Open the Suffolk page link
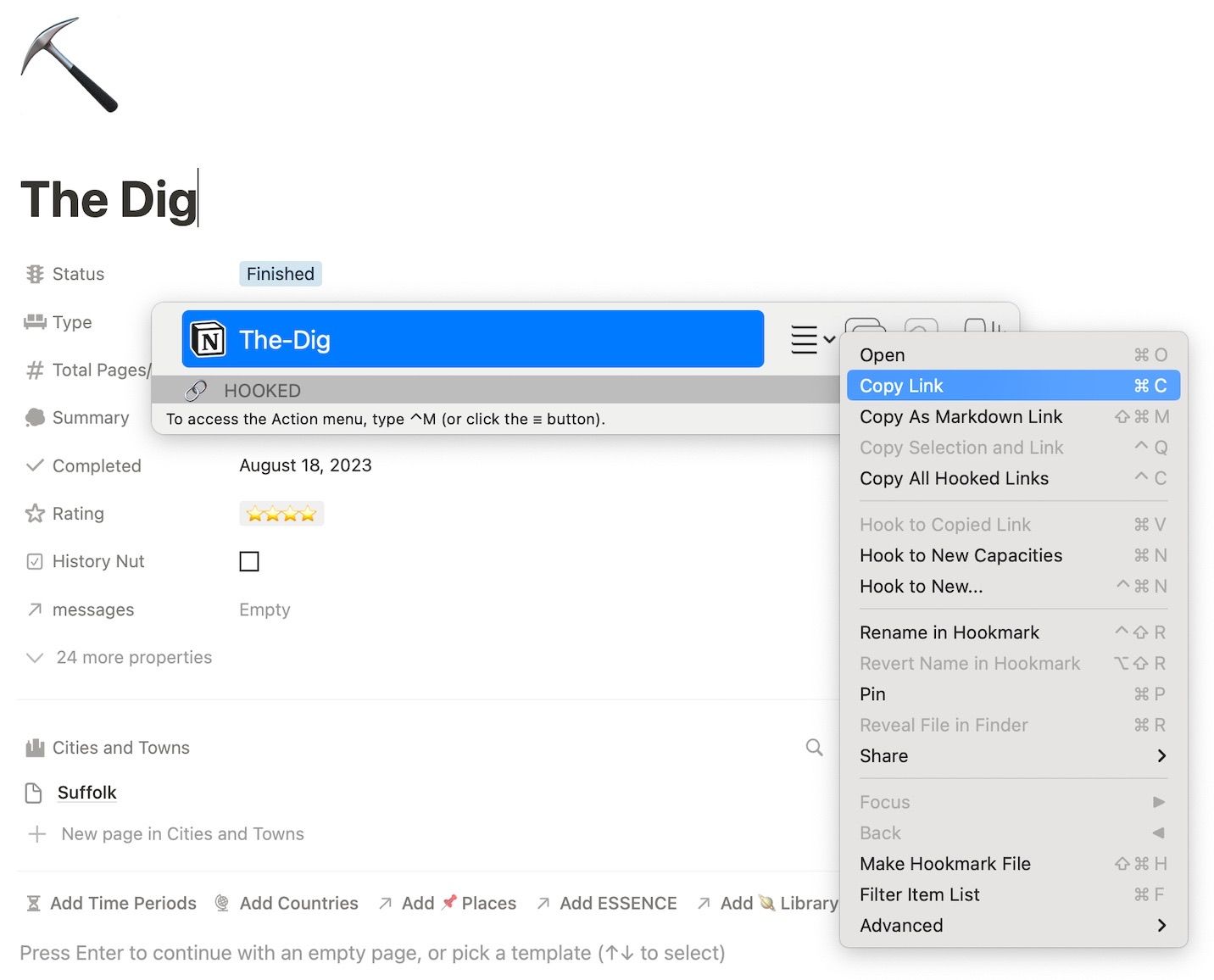The image size is (1214, 980). (x=86, y=793)
